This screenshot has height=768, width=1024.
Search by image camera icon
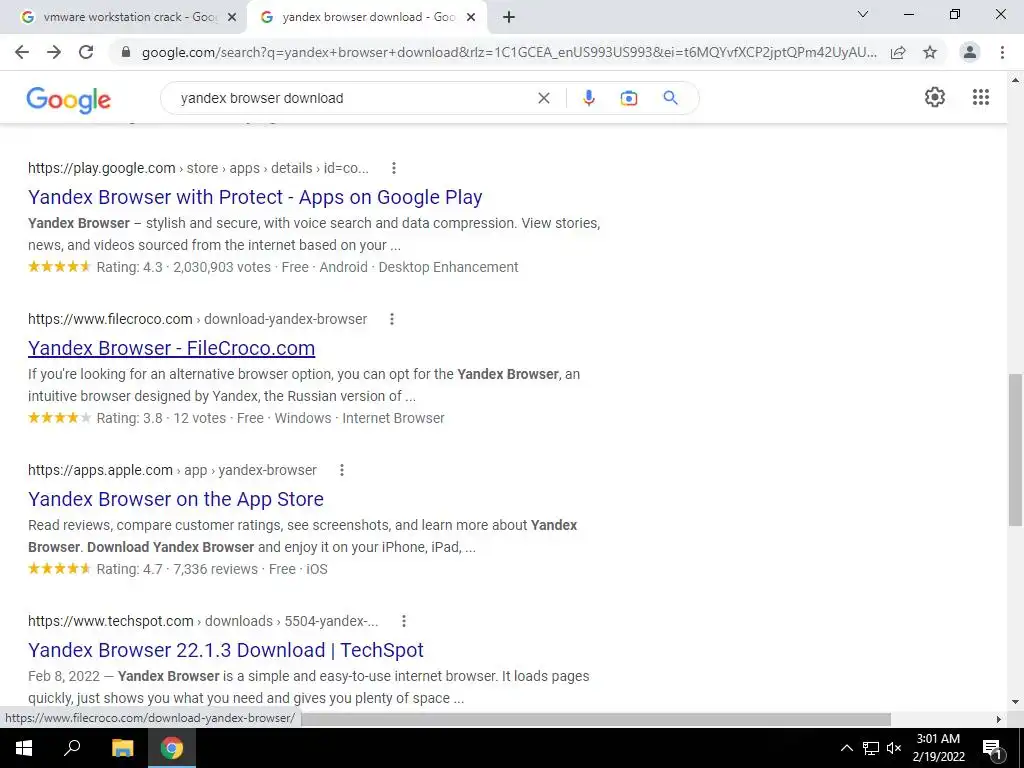(628, 98)
